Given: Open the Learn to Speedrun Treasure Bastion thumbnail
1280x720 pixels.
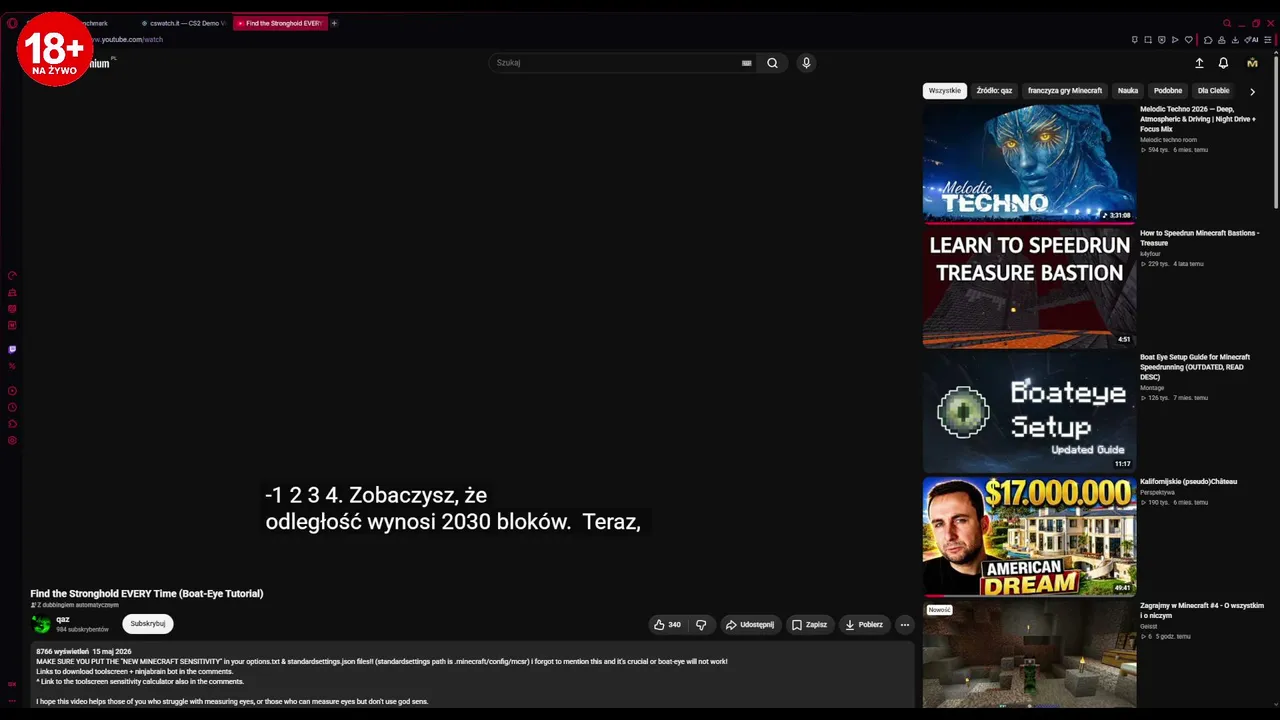Looking at the screenshot, I should (x=1029, y=287).
